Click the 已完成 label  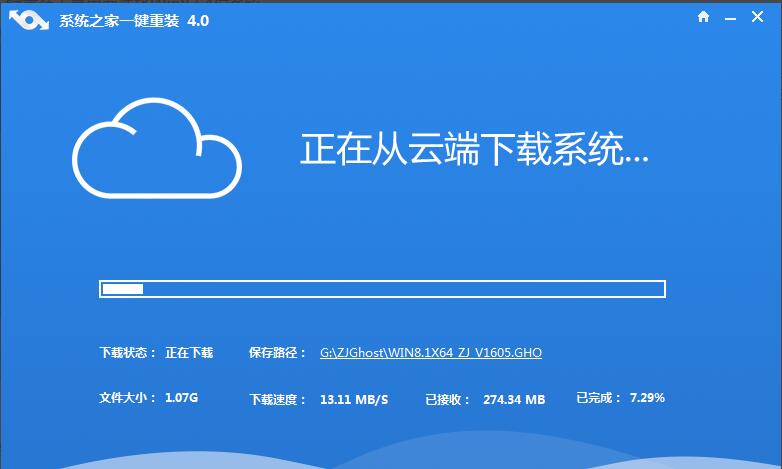(599, 398)
